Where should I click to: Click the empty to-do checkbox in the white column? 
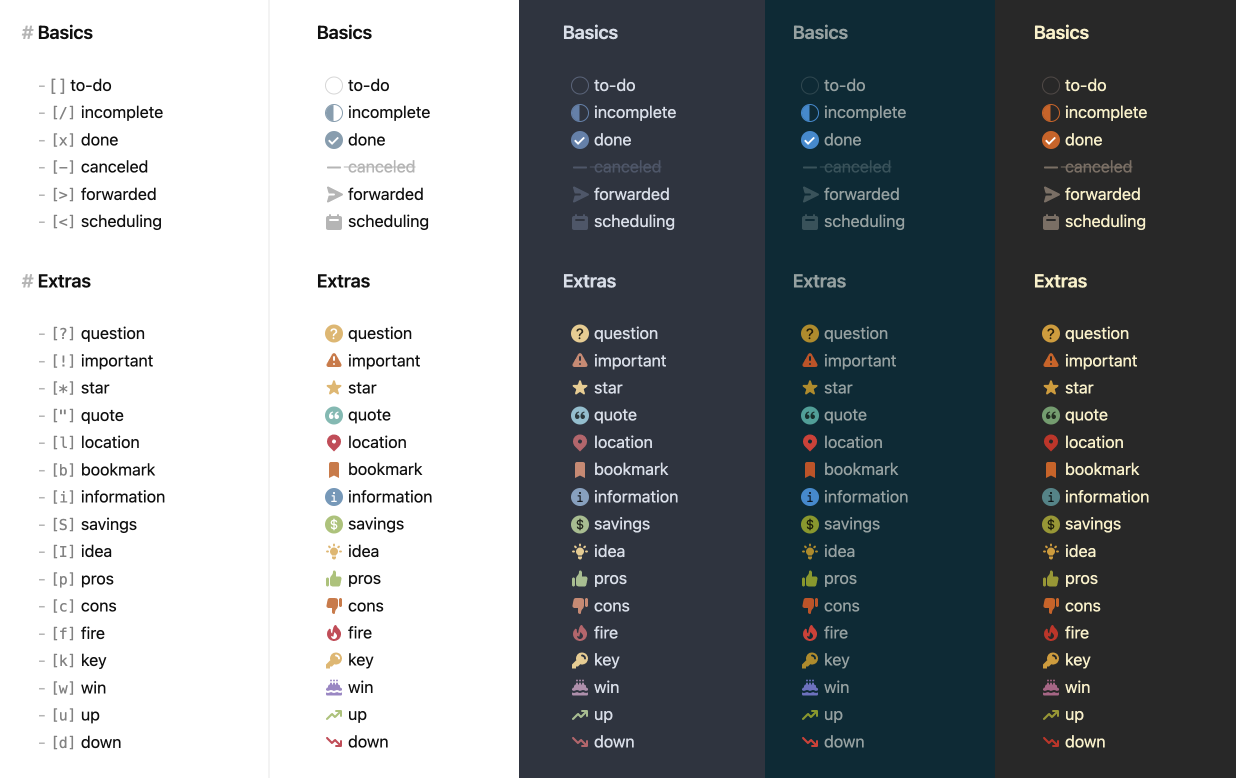(x=334, y=86)
